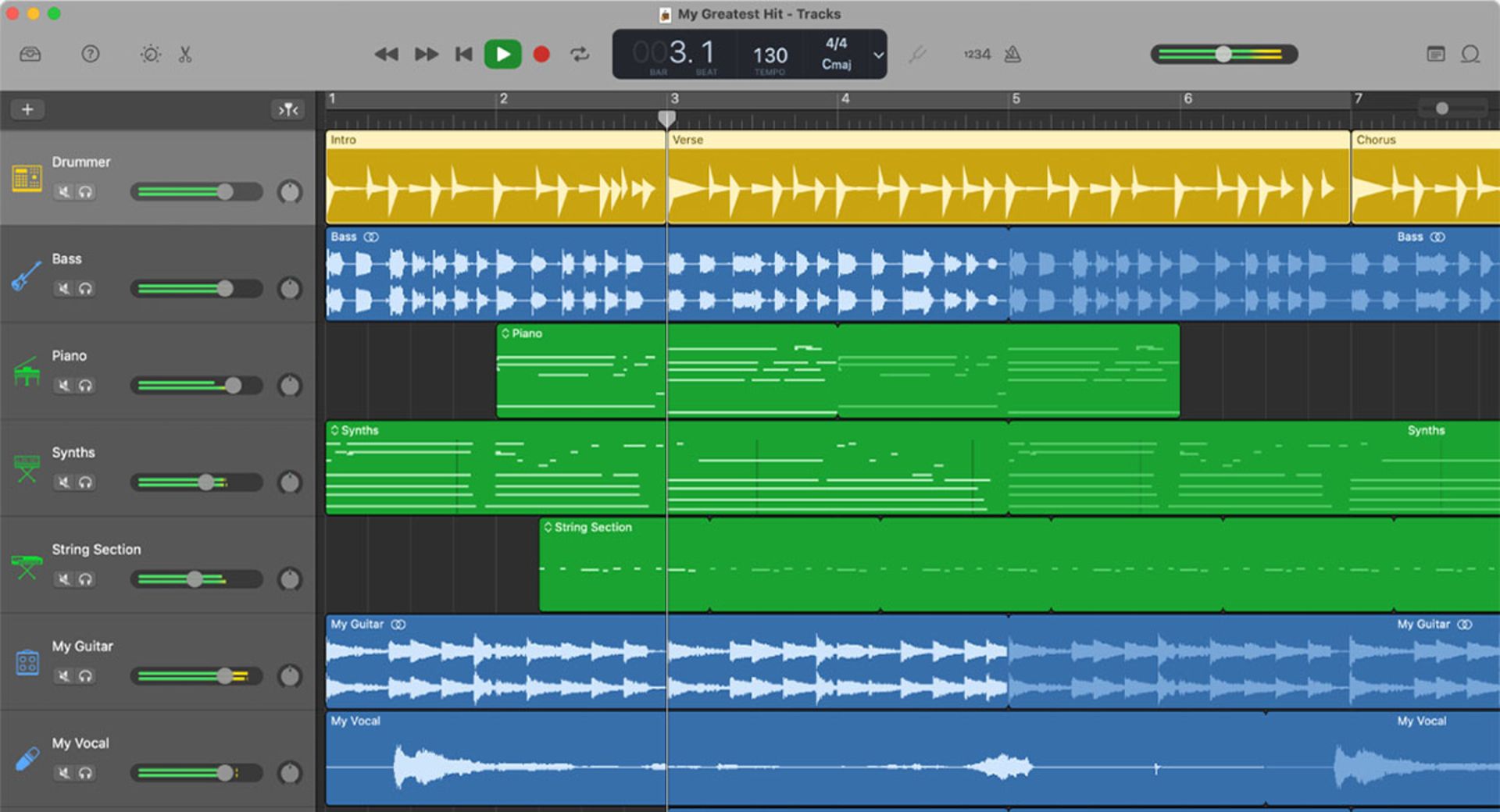
Task: Click the Fast Forward button
Action: (x=427, y=54)
